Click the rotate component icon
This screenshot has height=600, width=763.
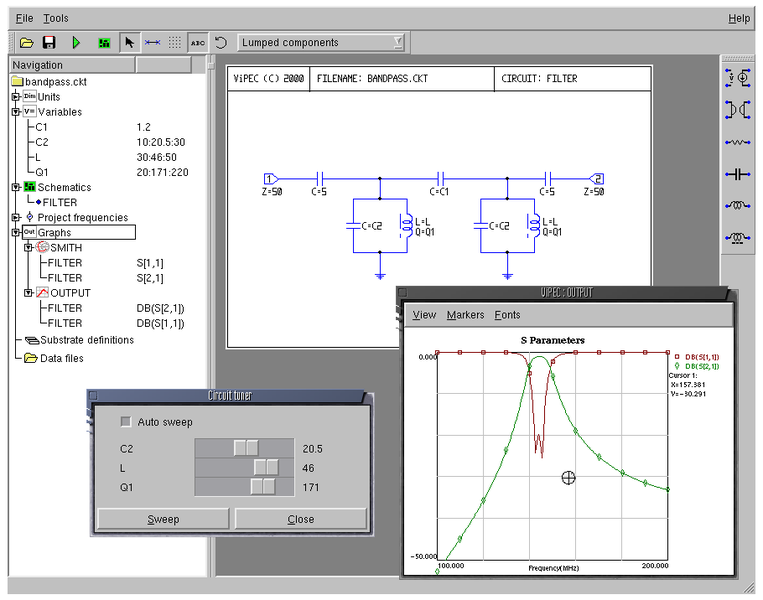click(221, 43)
